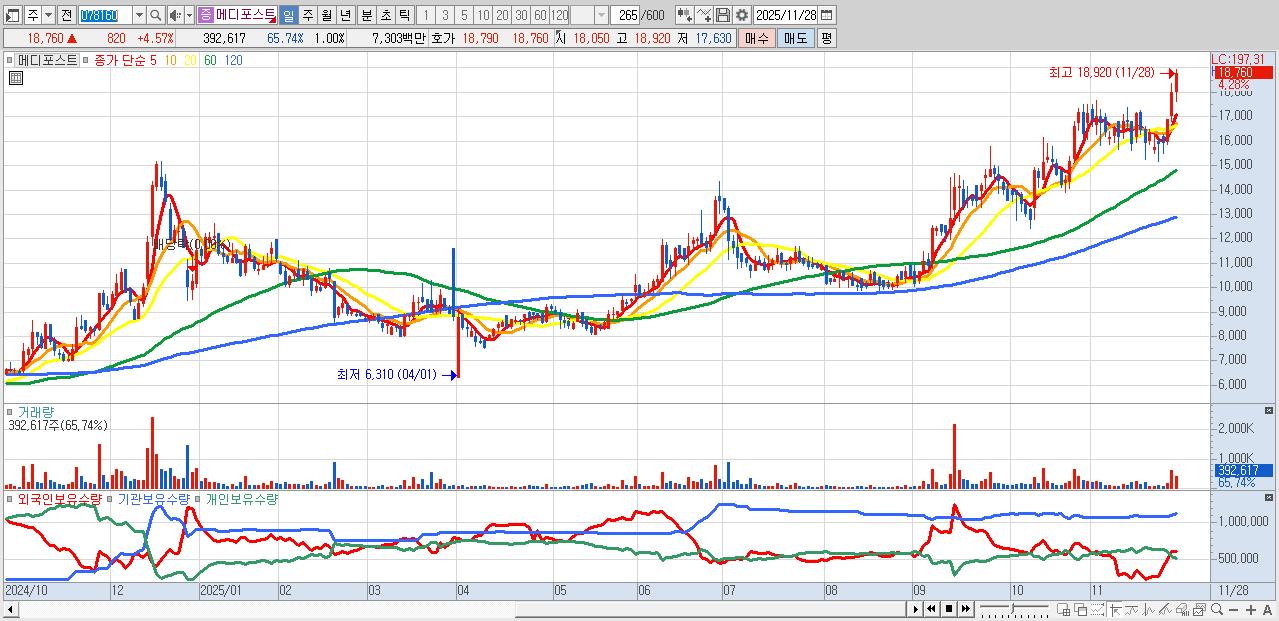Expand the sound options dropdown arrow
Viewport: 1279px width, 621px height.
[189, 15]
